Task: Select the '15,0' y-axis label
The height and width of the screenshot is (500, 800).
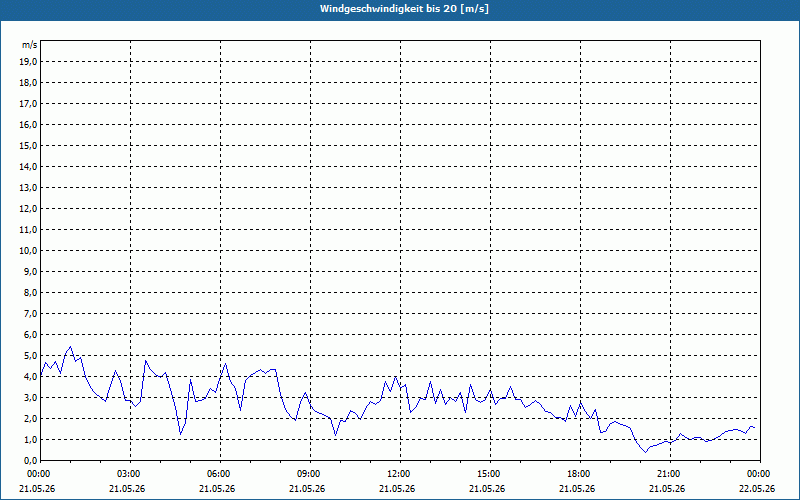Action: (28, 145)
